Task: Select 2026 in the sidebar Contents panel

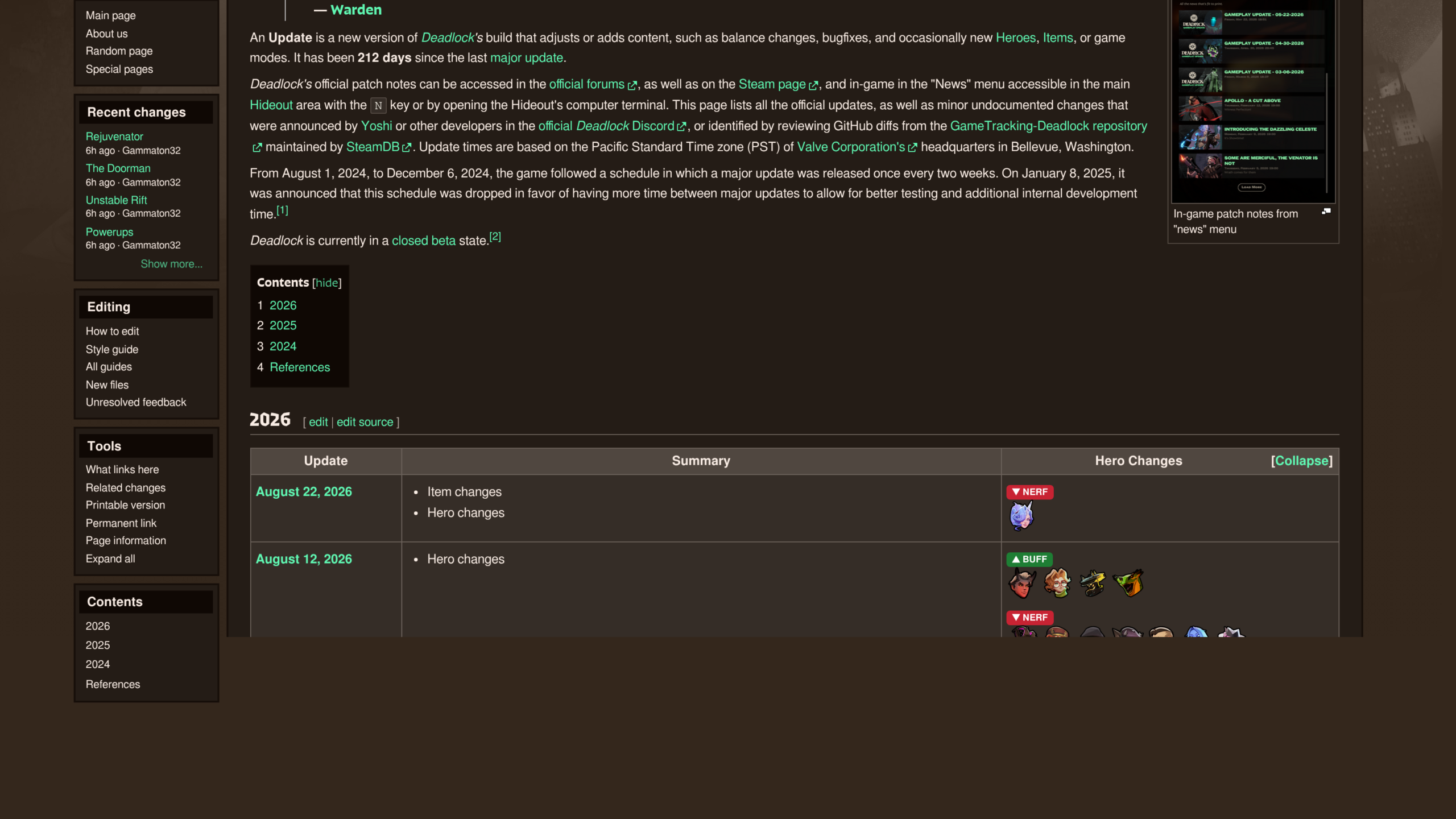Action: tap(98, 626)
